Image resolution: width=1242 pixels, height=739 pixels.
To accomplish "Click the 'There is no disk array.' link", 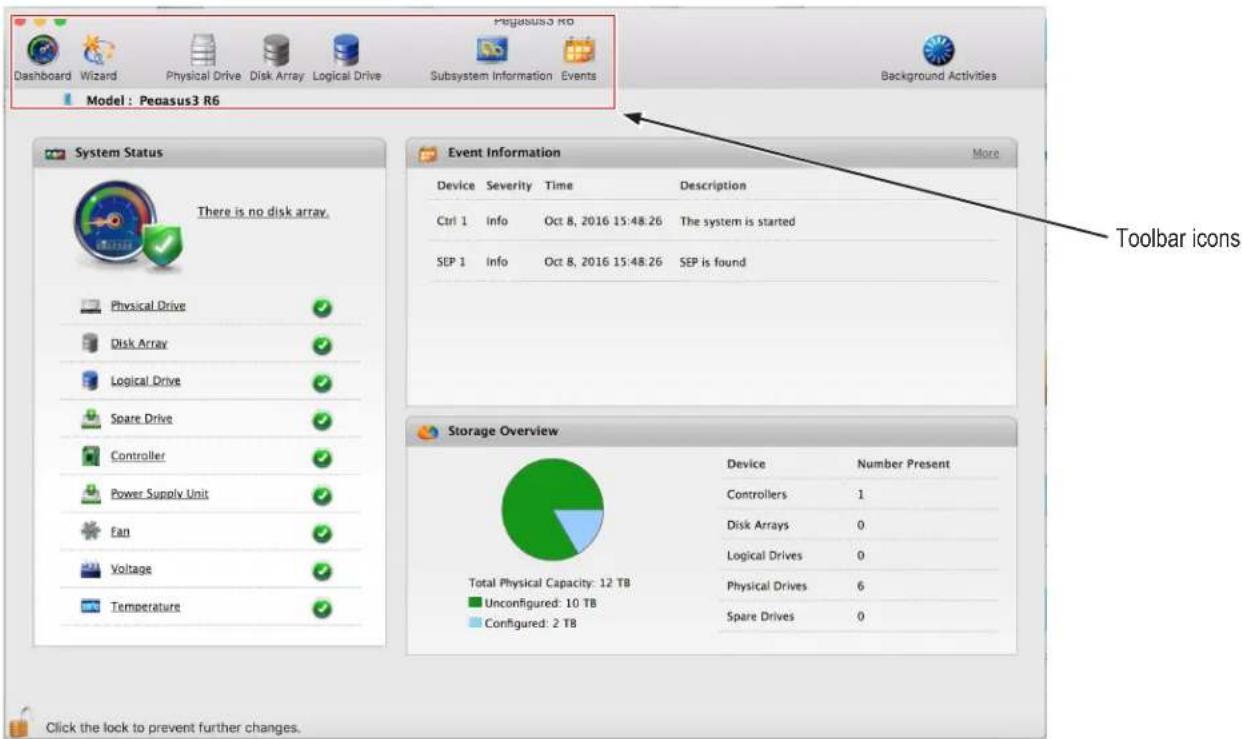I will [263, 212].
